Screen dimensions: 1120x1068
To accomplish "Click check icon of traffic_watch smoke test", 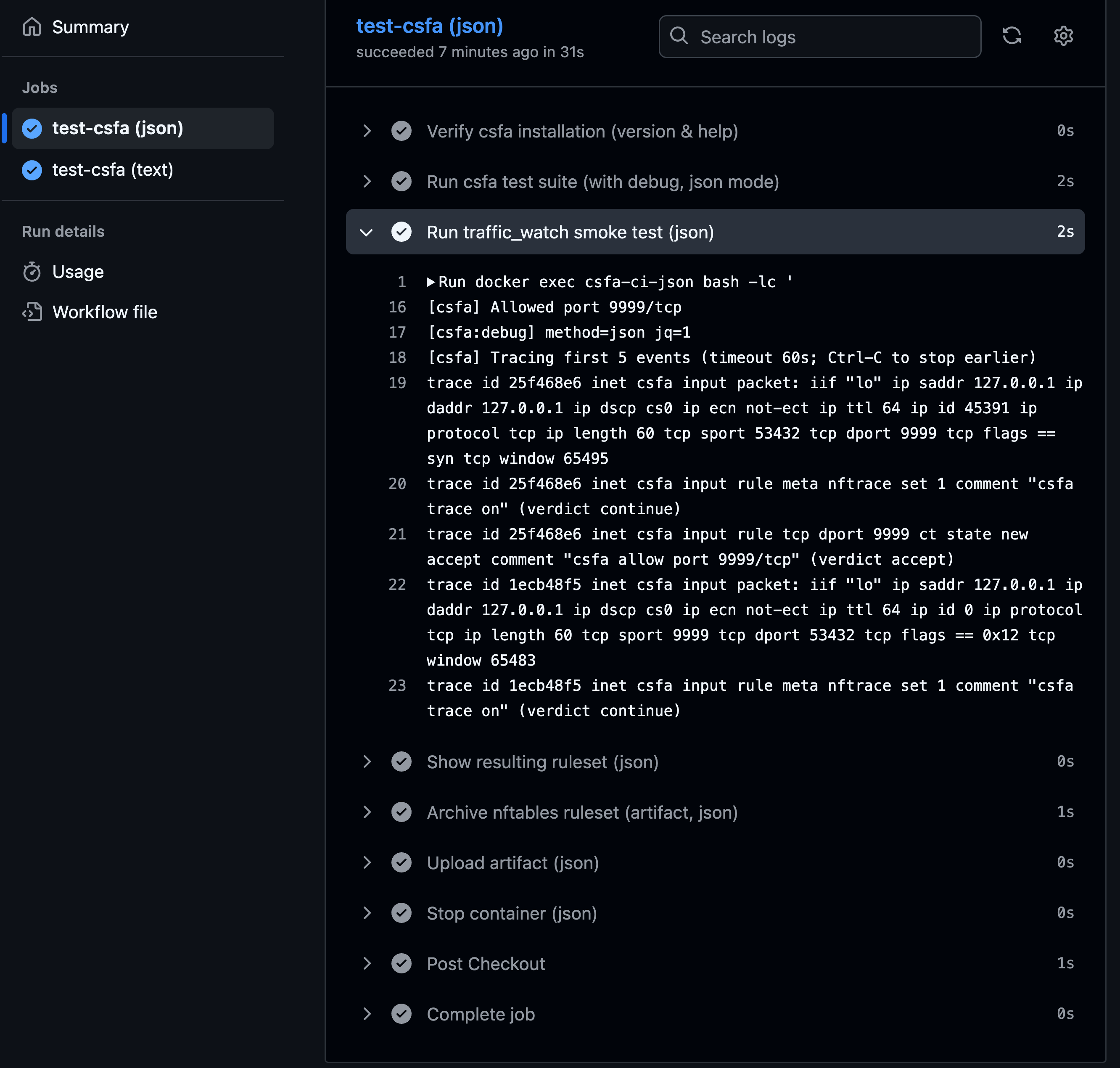I will (402, 232).
